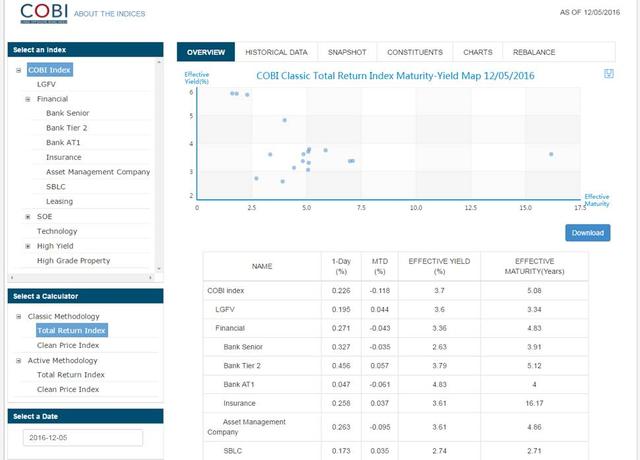This screenshot has height=460, width=640.
Task: Open the Charts tab
Action: (x=478, y=52)
